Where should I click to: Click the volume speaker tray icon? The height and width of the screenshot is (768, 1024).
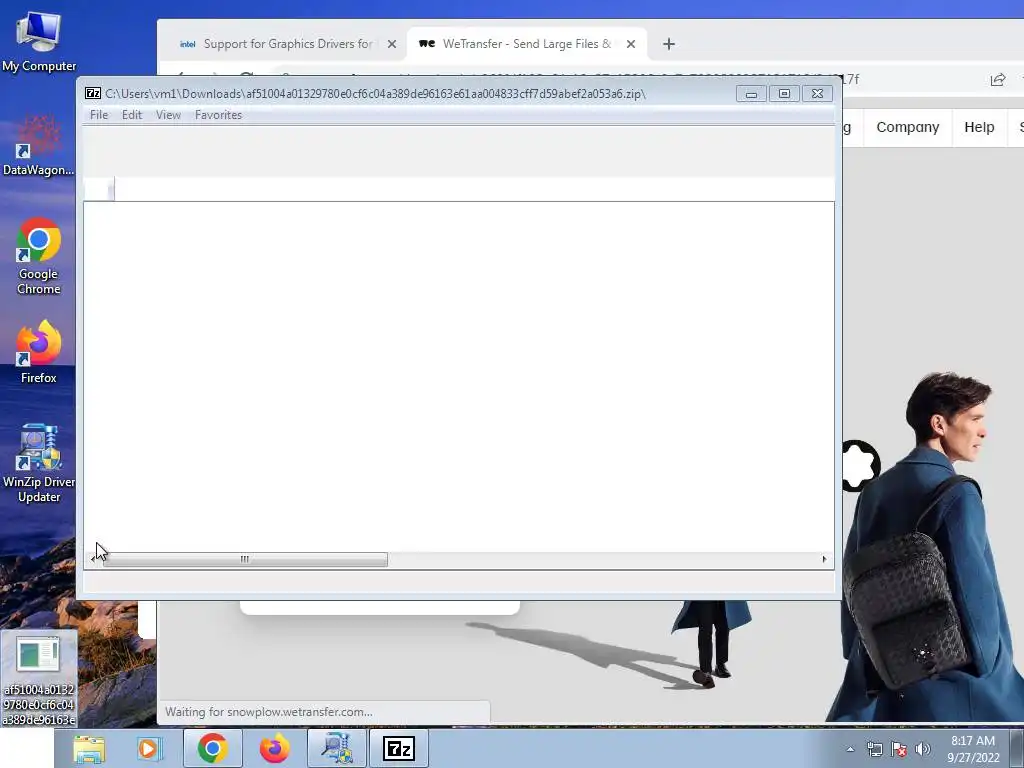click(x=923, y=749)
